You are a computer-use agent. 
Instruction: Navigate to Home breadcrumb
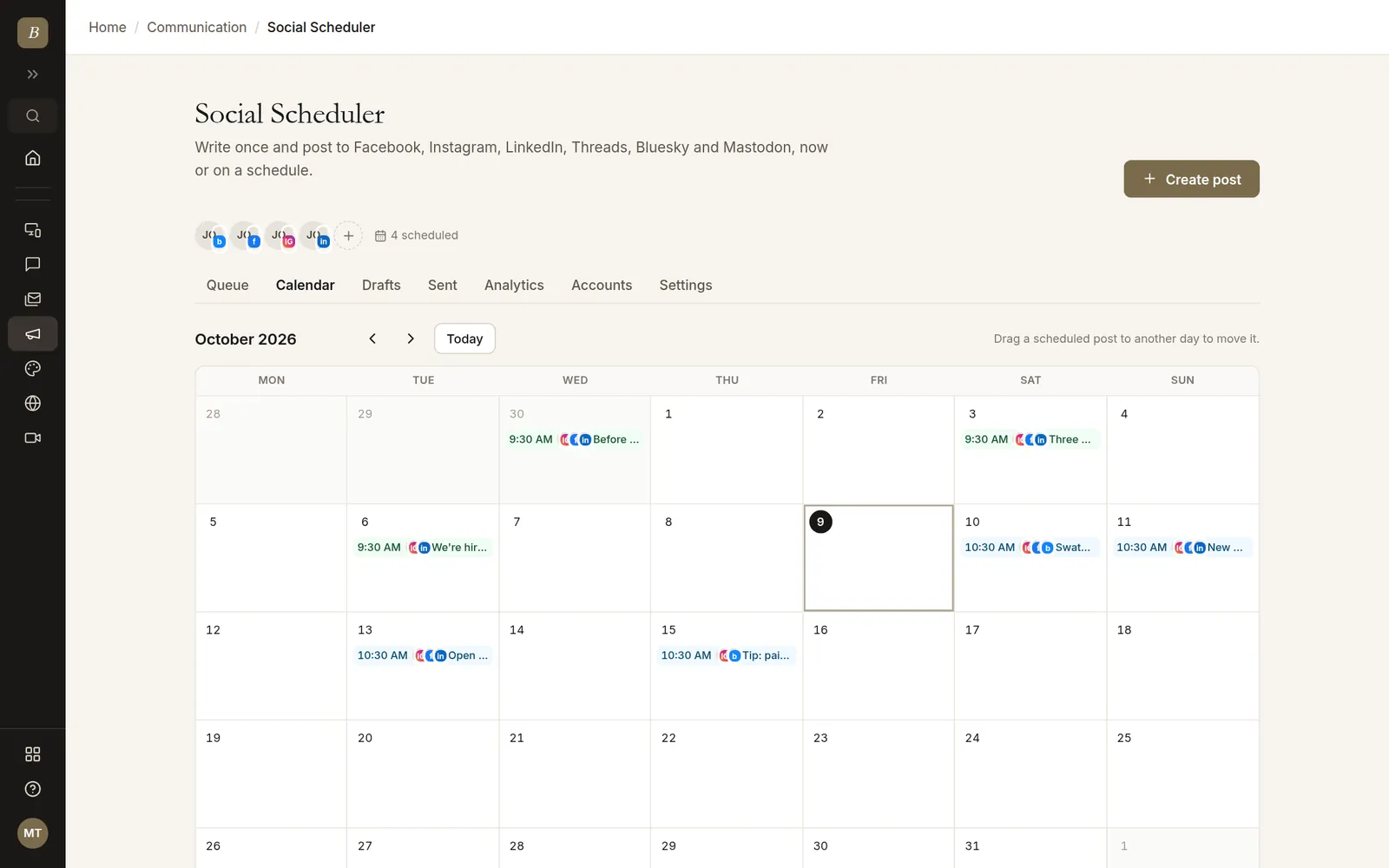(108, 27)
